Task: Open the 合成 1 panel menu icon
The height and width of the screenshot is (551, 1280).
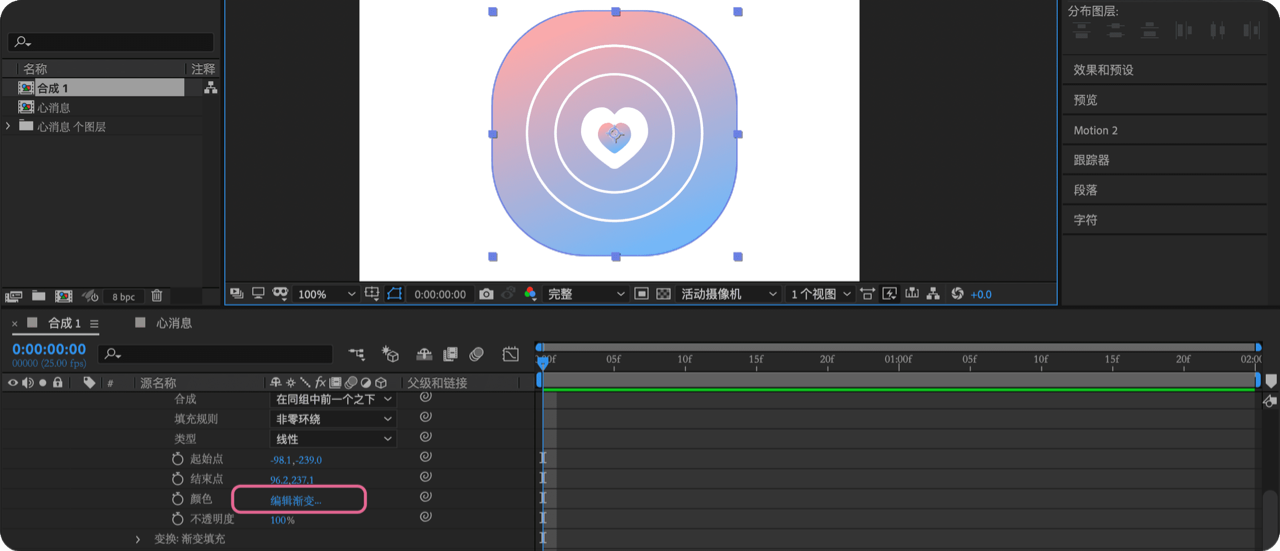Action: point(94,324)
